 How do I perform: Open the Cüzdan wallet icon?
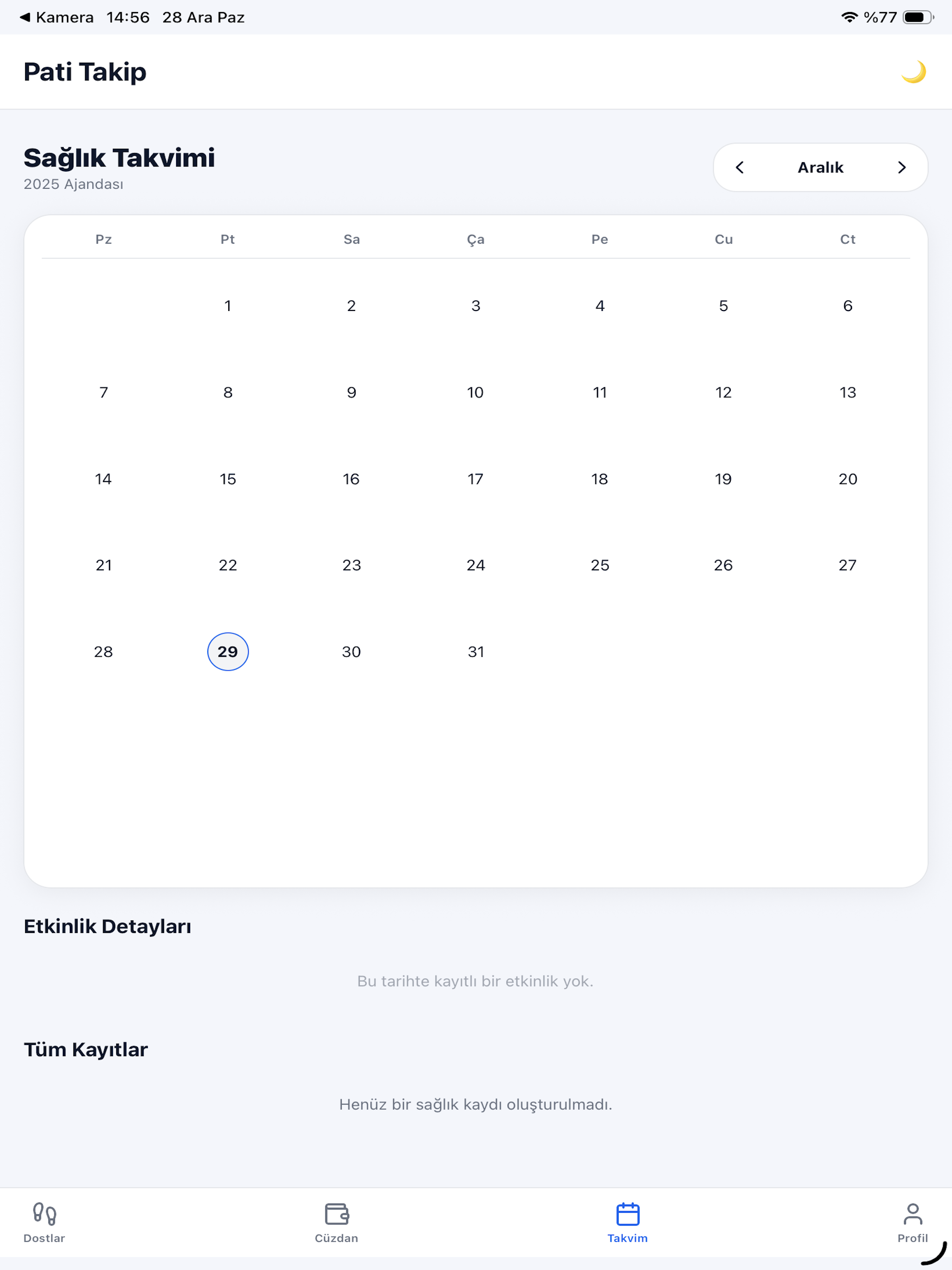tap(337, 1214)
